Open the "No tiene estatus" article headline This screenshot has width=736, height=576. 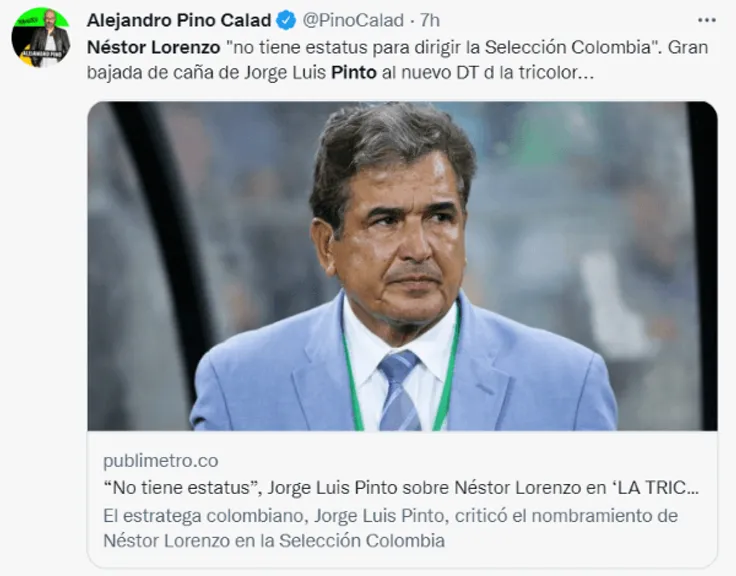pos(401,488)
